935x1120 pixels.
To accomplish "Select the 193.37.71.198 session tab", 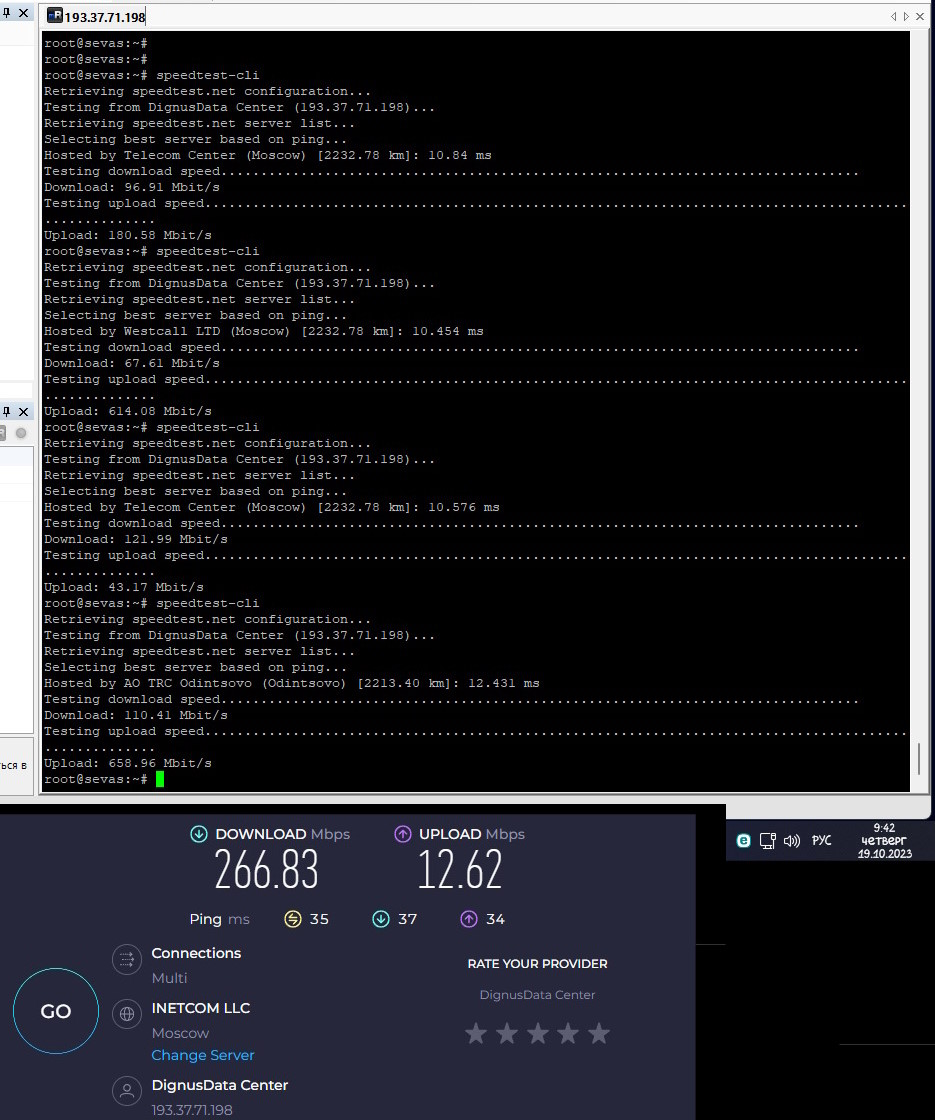I will point(104,17).
